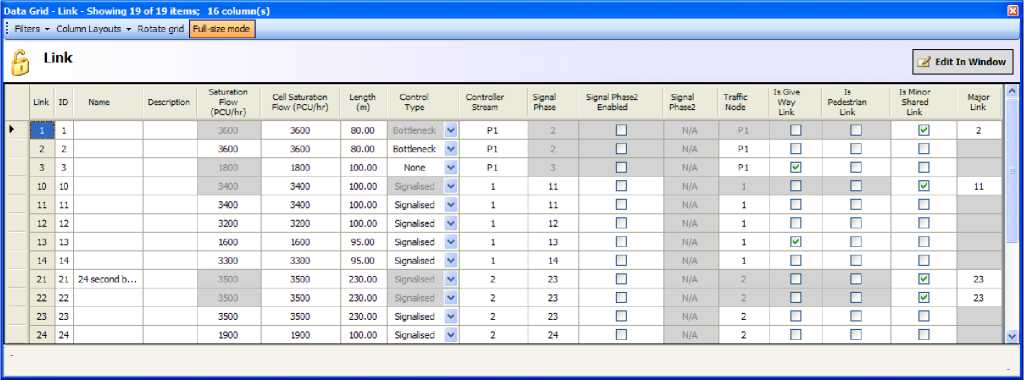Click scroll up arrow of grid scrollbar

click(x=1012, y=91)
